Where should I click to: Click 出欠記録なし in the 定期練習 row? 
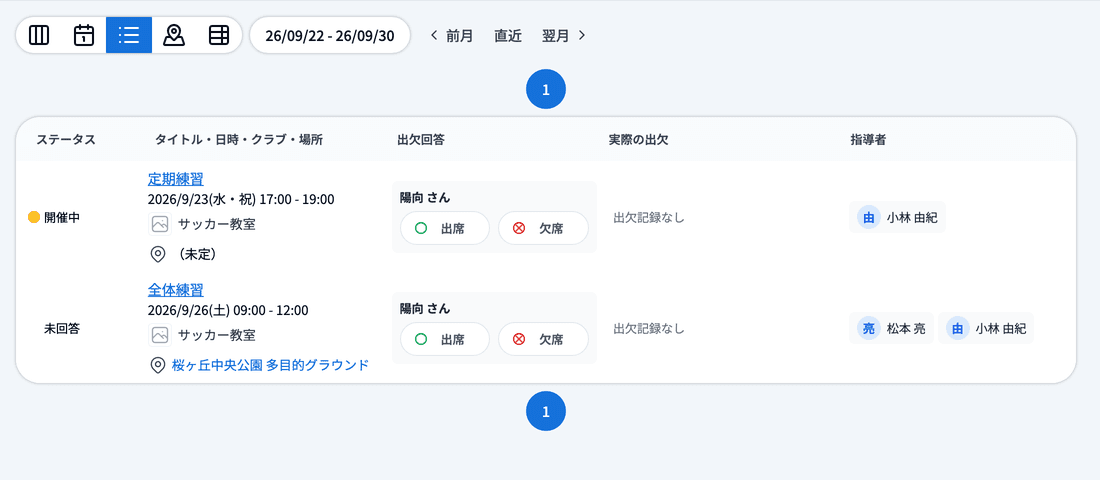tap(649, 218)
